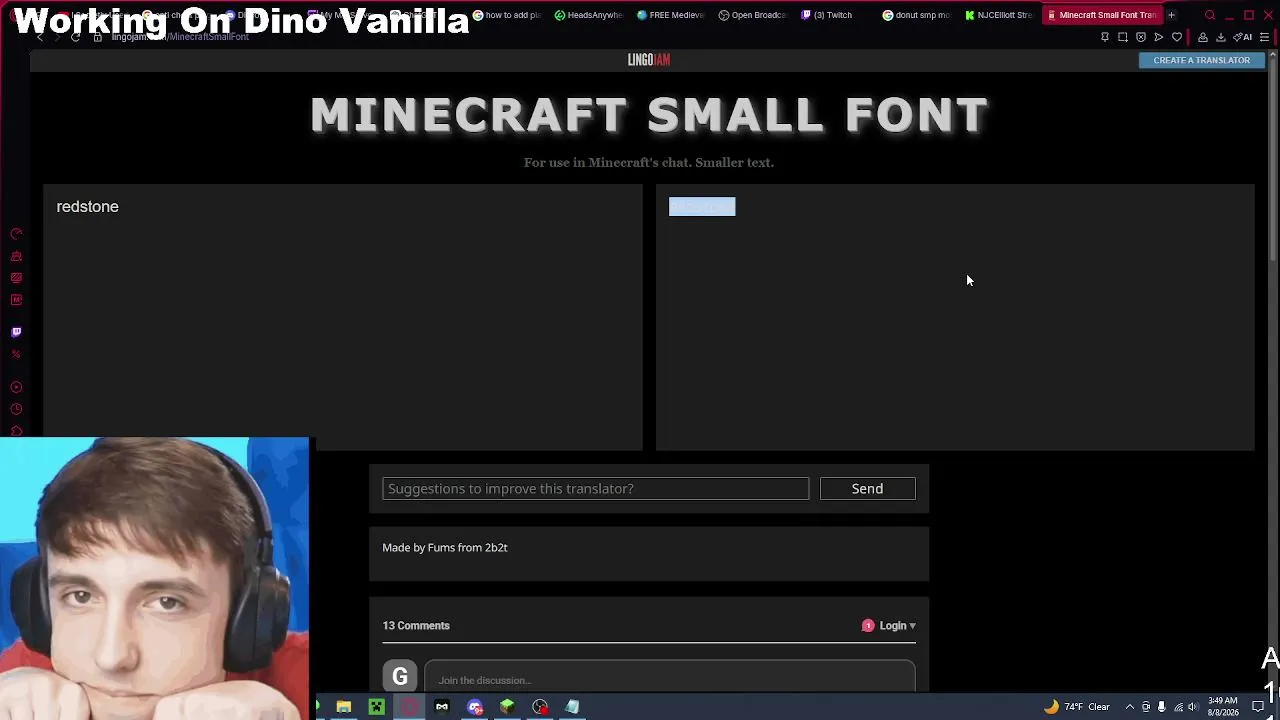Screen dimensions: 1280x720
Task: Expand the Login dropdown in comments
Action: (897, 626)
